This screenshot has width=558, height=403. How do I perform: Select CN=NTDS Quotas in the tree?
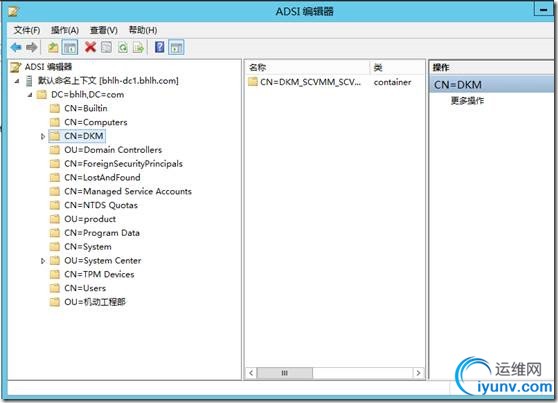pos(101,205)
